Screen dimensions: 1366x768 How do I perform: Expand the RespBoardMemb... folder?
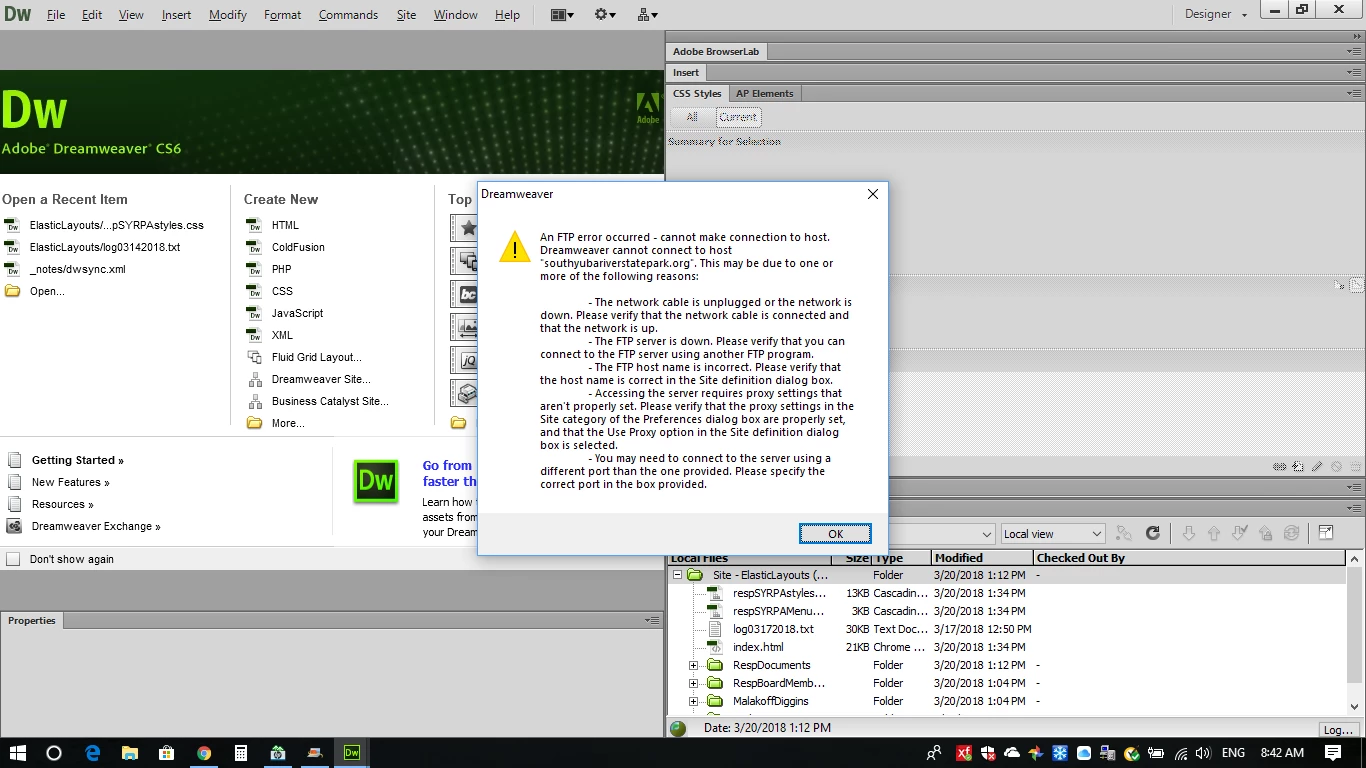point(693,683)
